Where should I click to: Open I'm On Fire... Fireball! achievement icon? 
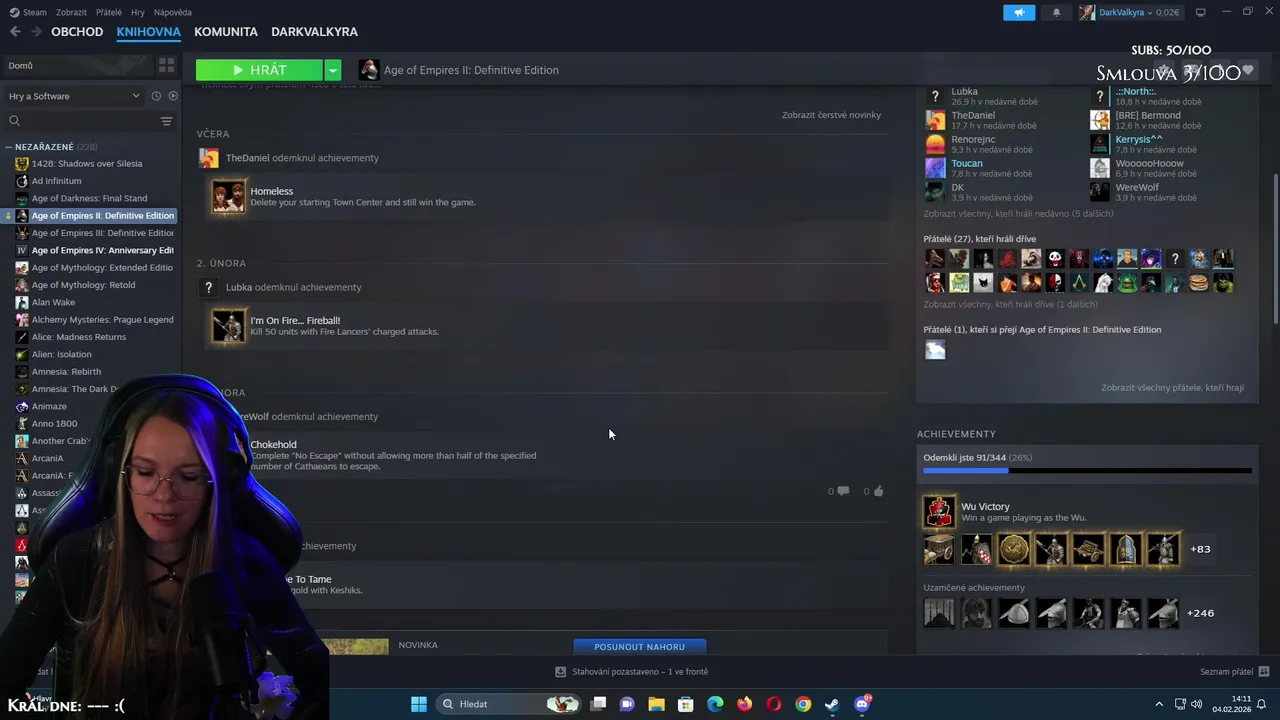(228, 326)
